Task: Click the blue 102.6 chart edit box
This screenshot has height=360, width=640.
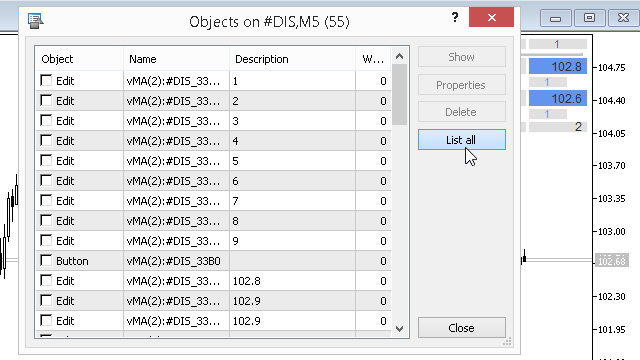Action: 558,98
